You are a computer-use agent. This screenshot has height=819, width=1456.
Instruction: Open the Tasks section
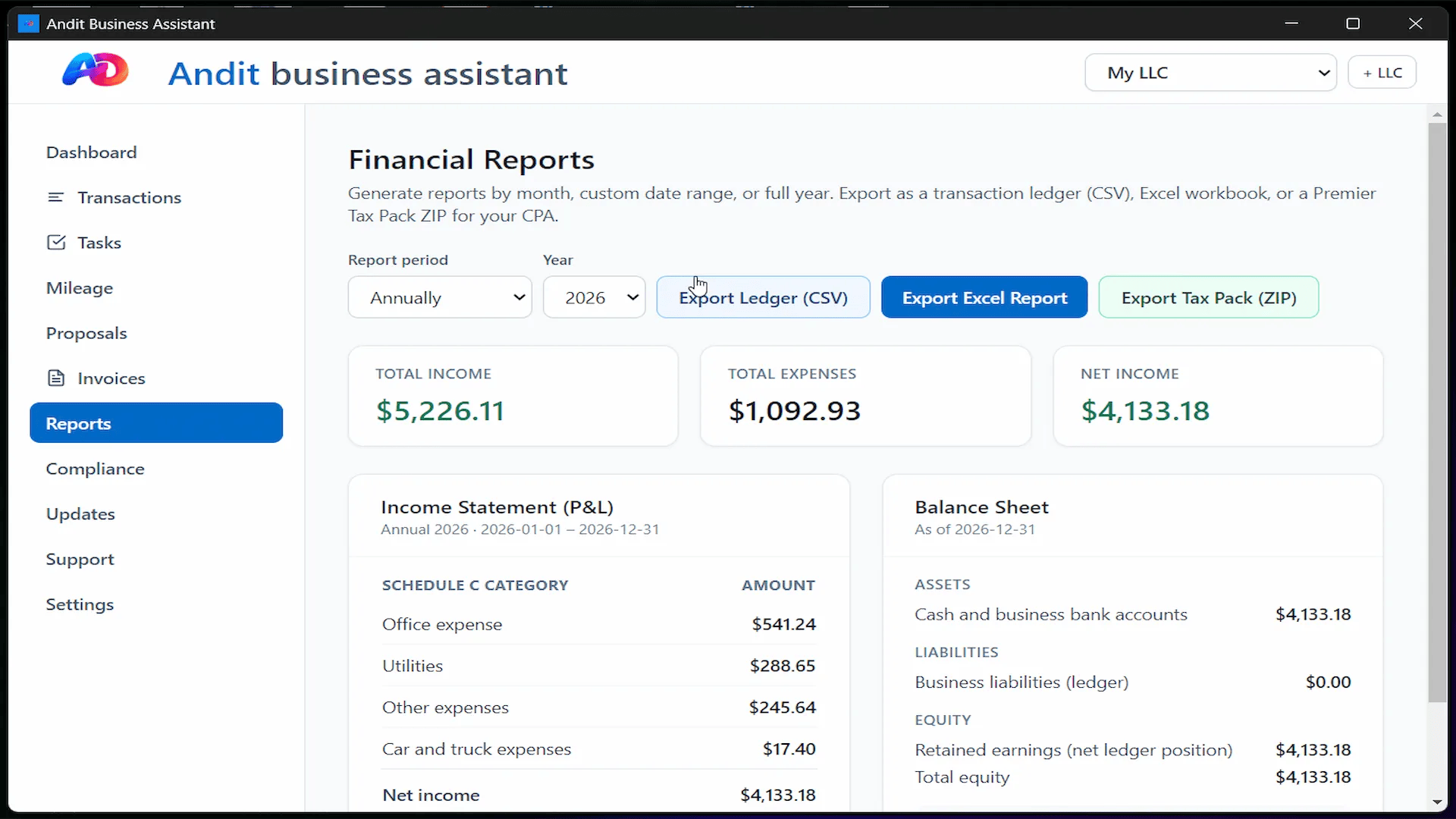pyautogui.click(x=99, y=243)
